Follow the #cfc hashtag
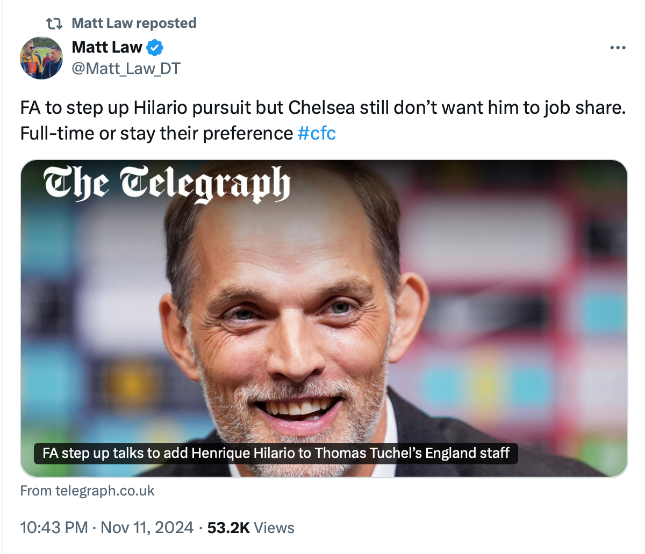The height and width of the screenshot is (554, 645). pos(317,133)
